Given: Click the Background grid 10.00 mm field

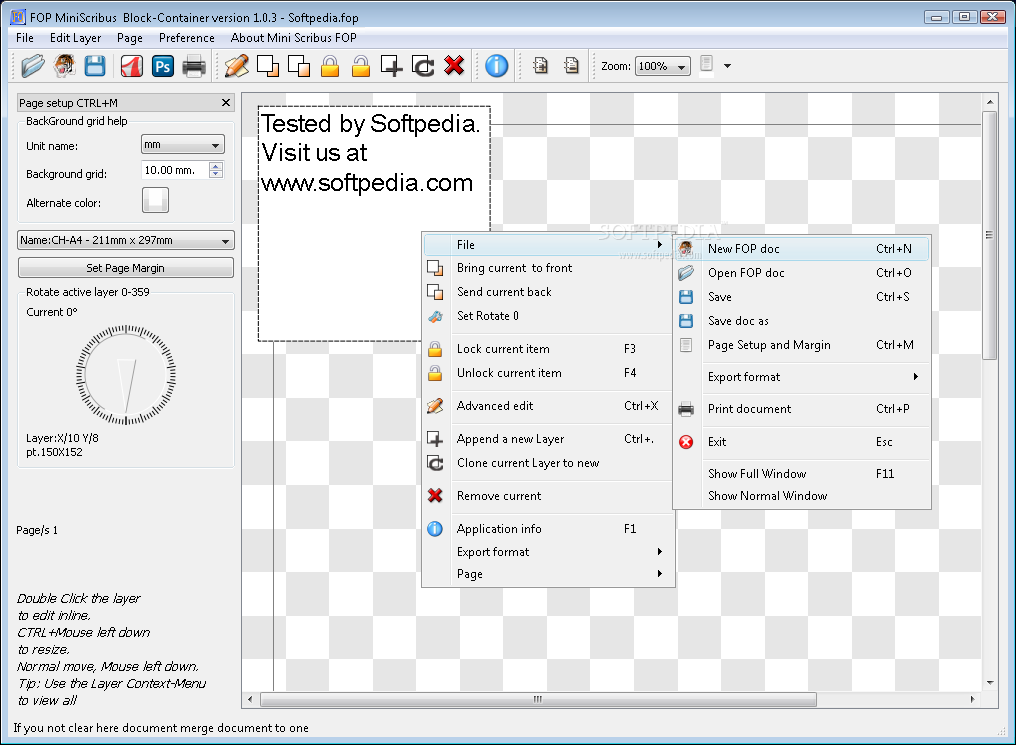Looking at the screenshot, I should click(175, 170).
